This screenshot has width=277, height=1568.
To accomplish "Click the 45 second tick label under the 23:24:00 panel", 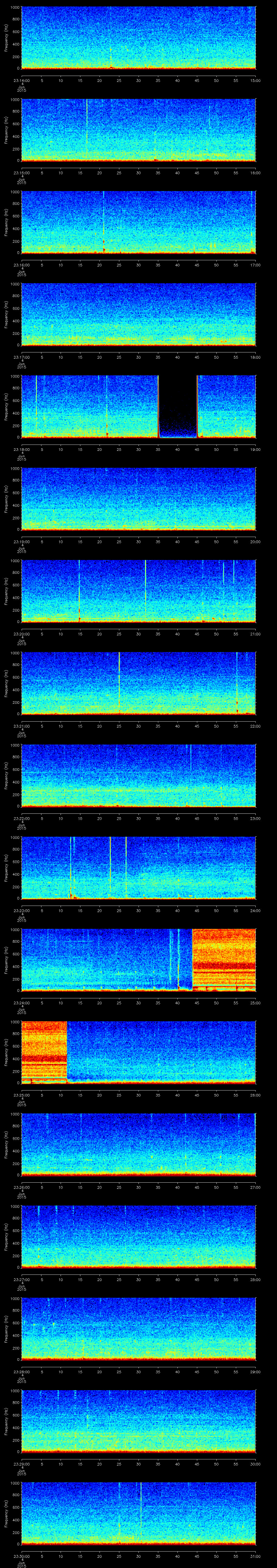I will (197, 1003).
